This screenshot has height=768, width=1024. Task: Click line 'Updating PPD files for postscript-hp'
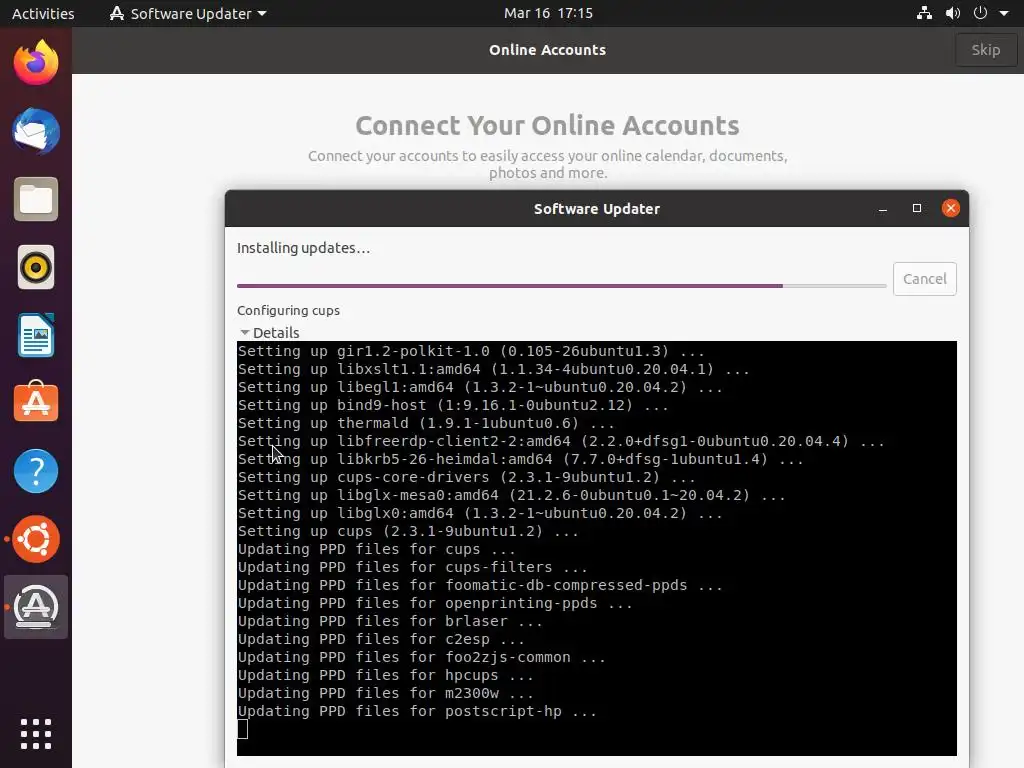(417, 711)
